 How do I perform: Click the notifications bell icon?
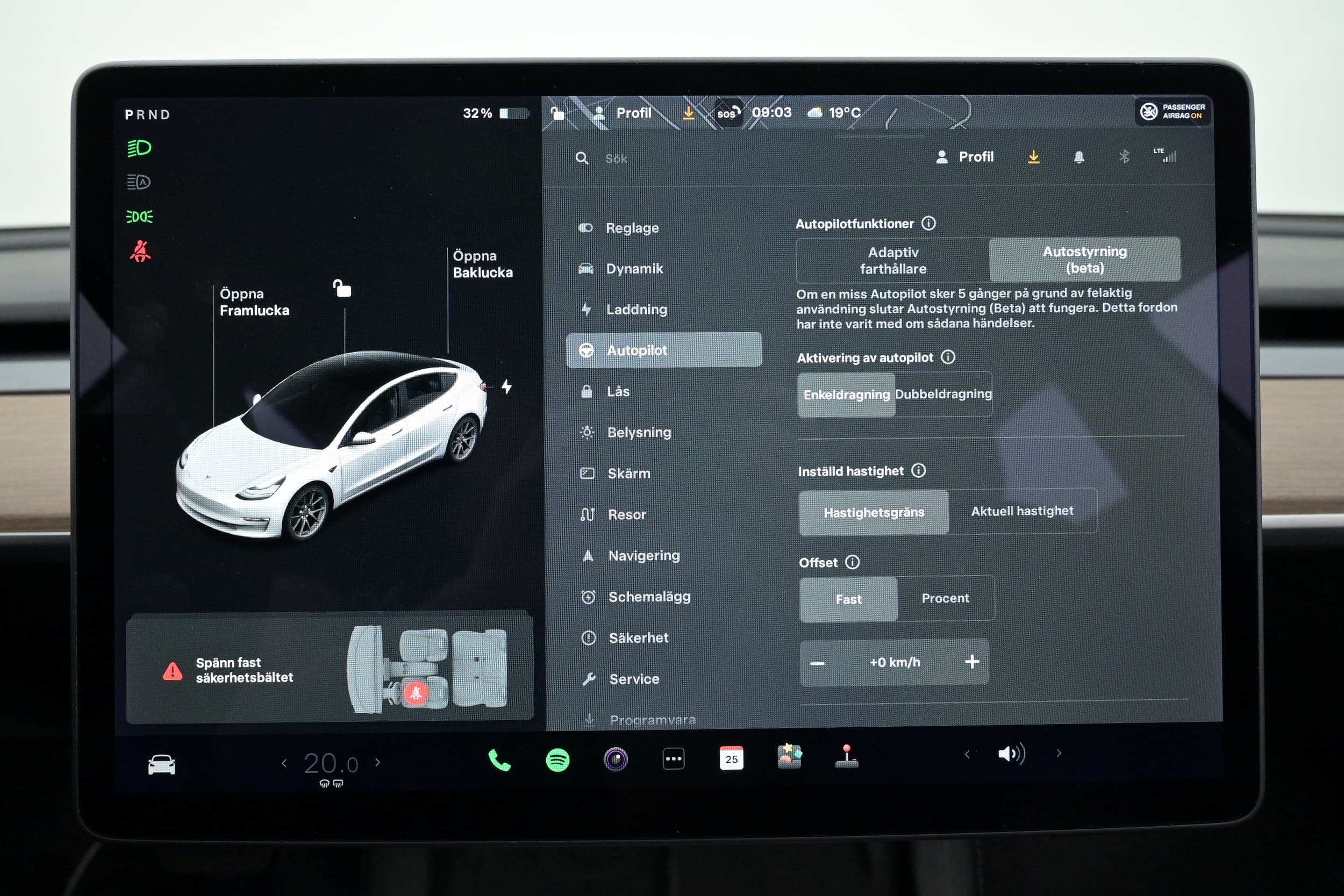1078,157
